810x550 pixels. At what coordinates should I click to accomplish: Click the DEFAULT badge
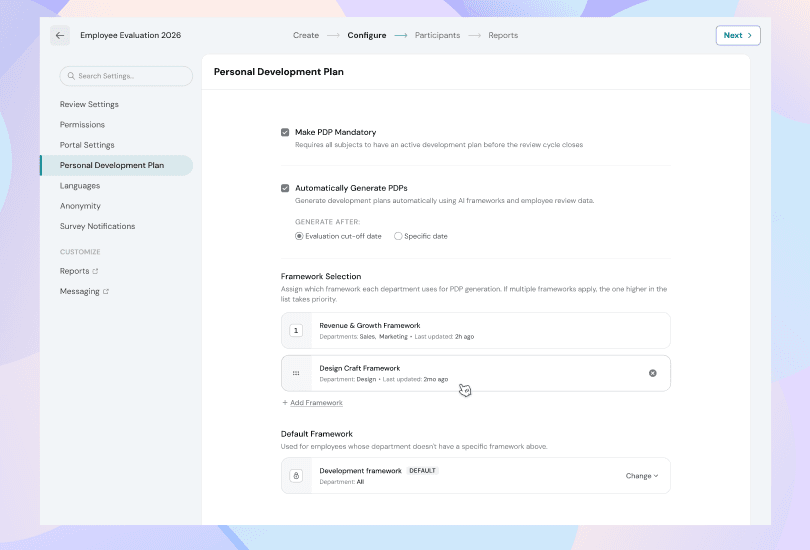click(422, 470)
